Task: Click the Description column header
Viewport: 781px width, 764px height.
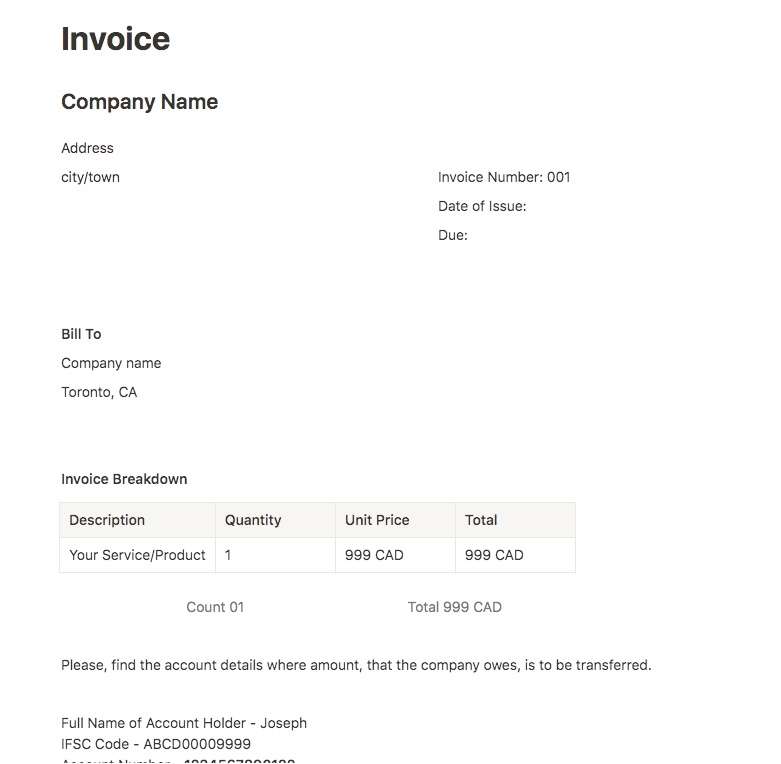Action: 137,520
